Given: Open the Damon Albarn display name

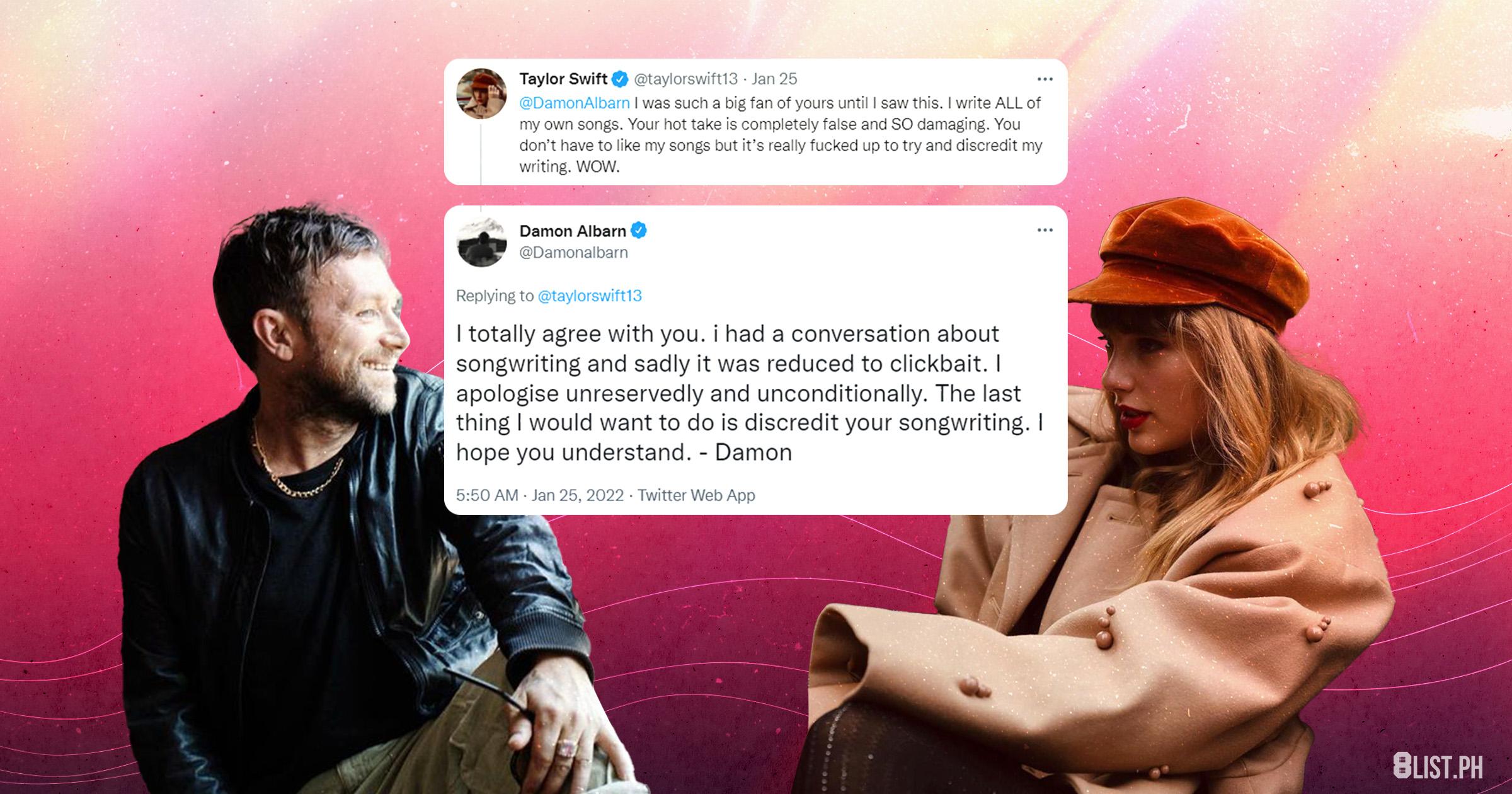Looking at the screenshot, I should click(x=573, y=231).
